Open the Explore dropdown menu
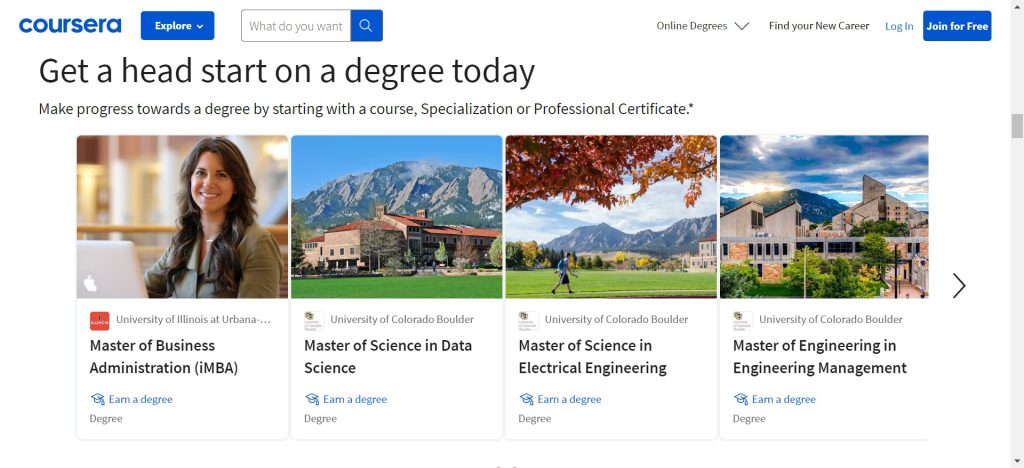The image size is (1024, 468). (x=177, y=26)
